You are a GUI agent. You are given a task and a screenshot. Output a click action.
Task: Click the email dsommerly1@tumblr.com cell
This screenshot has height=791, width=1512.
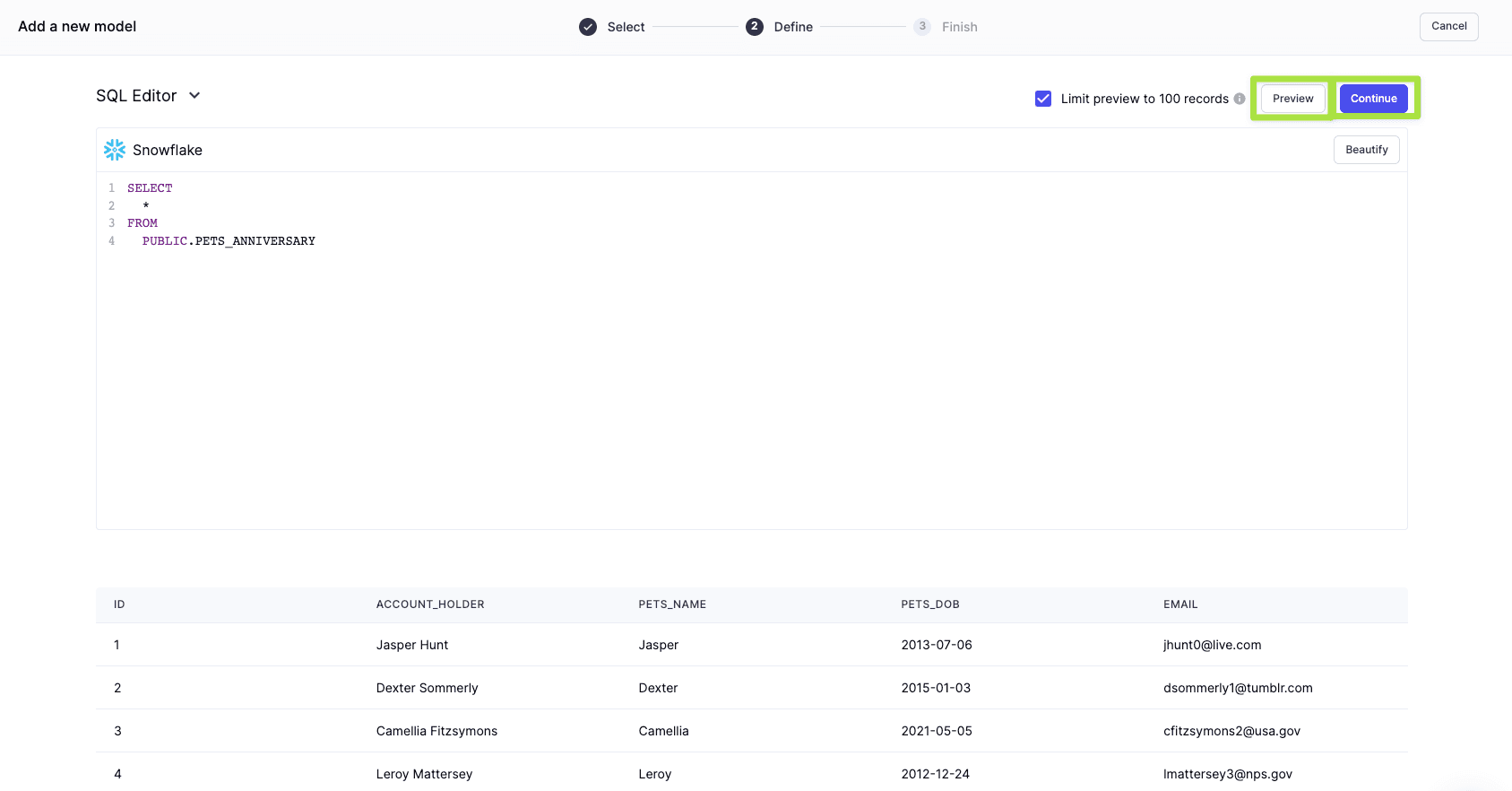[x=1238, y=688]
